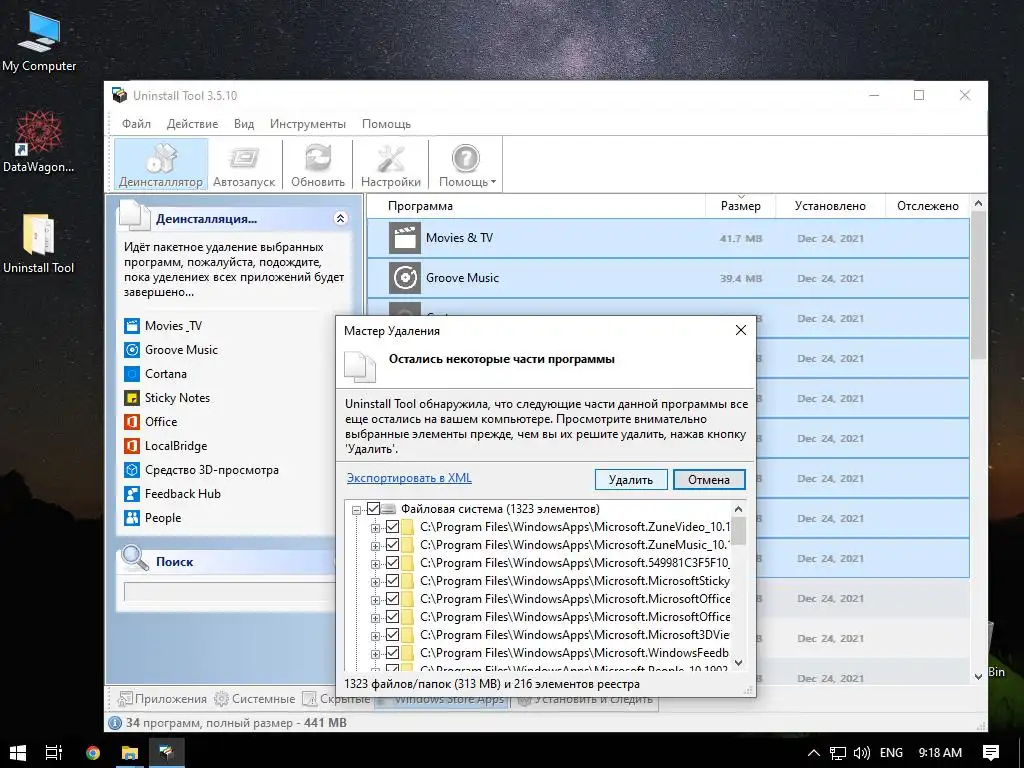Viewport: 1024px width, 768px height.
Task: Uncheck the Microsoft.ZuneMusic folder checkbox
Action: point(392,545)
